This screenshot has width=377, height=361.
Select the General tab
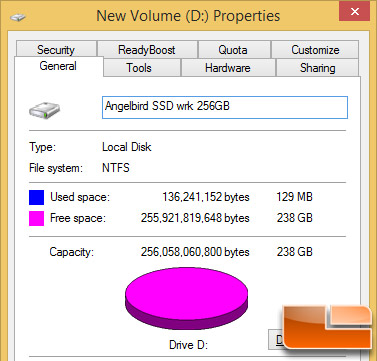coord(59,66)
